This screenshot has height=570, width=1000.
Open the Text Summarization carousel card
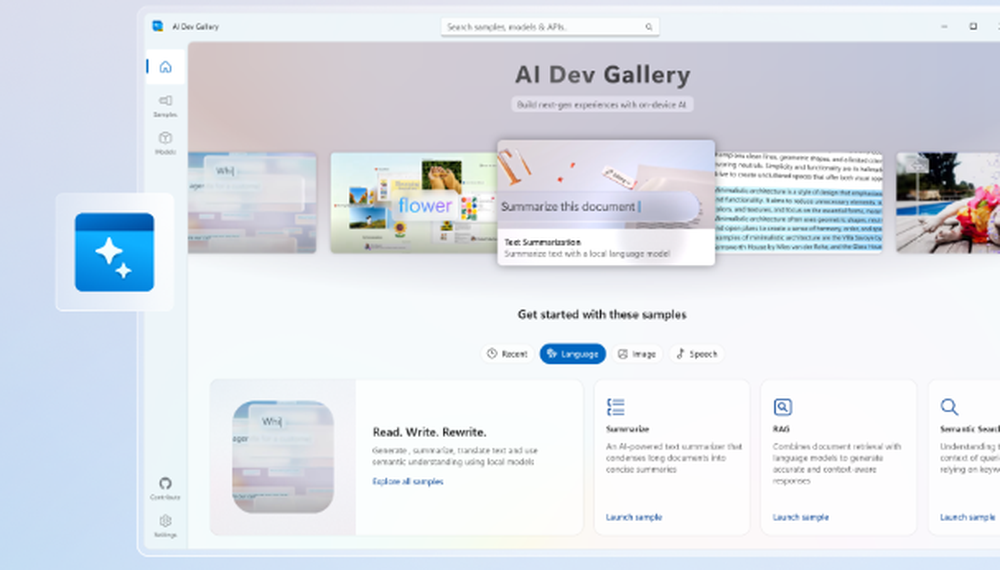coord(606,203)
